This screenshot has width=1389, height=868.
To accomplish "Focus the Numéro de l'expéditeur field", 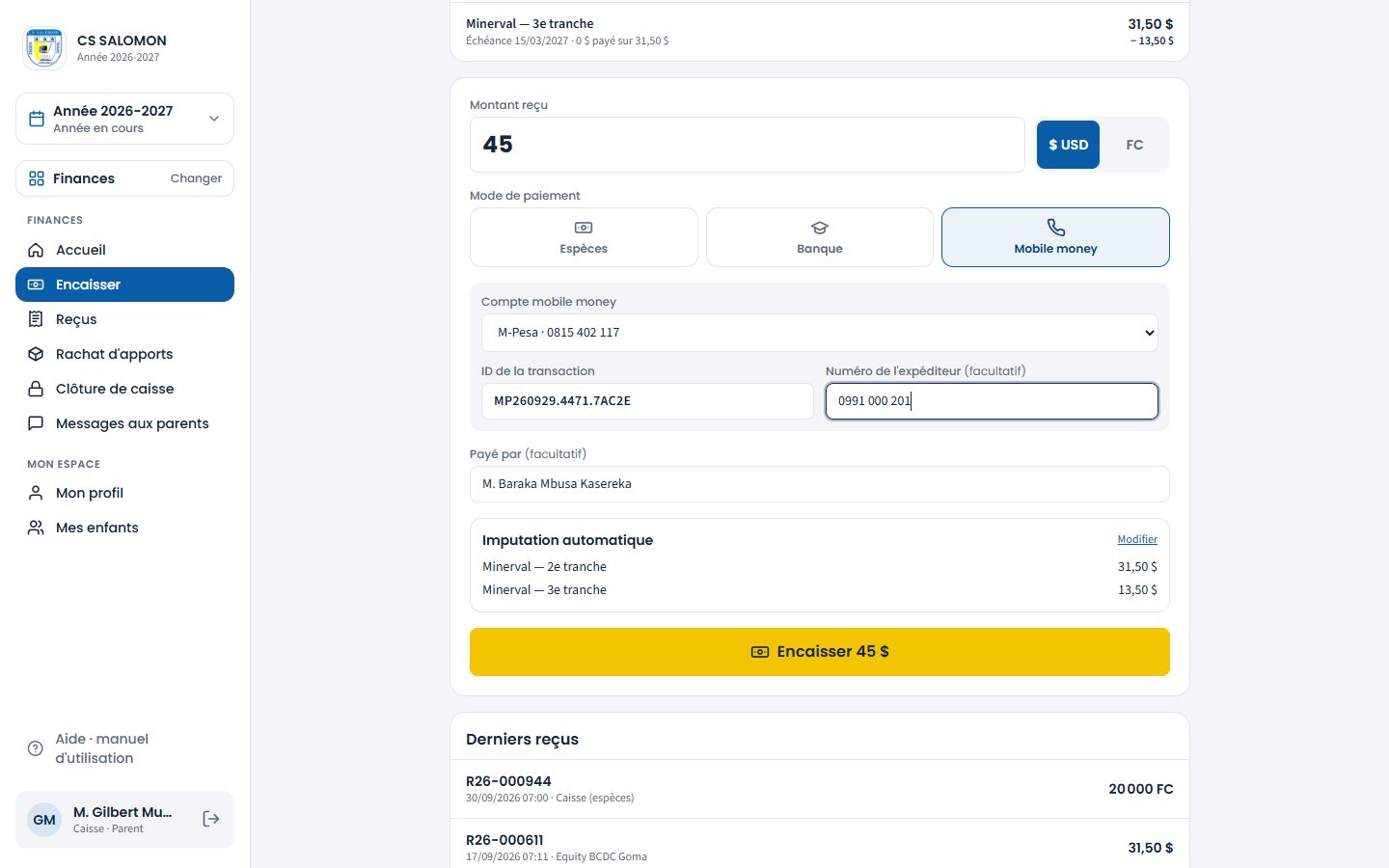I will tap(992, 401).
